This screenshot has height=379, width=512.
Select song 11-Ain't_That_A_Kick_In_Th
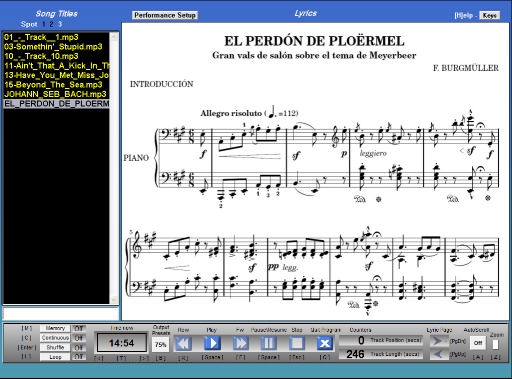[56, 66]
